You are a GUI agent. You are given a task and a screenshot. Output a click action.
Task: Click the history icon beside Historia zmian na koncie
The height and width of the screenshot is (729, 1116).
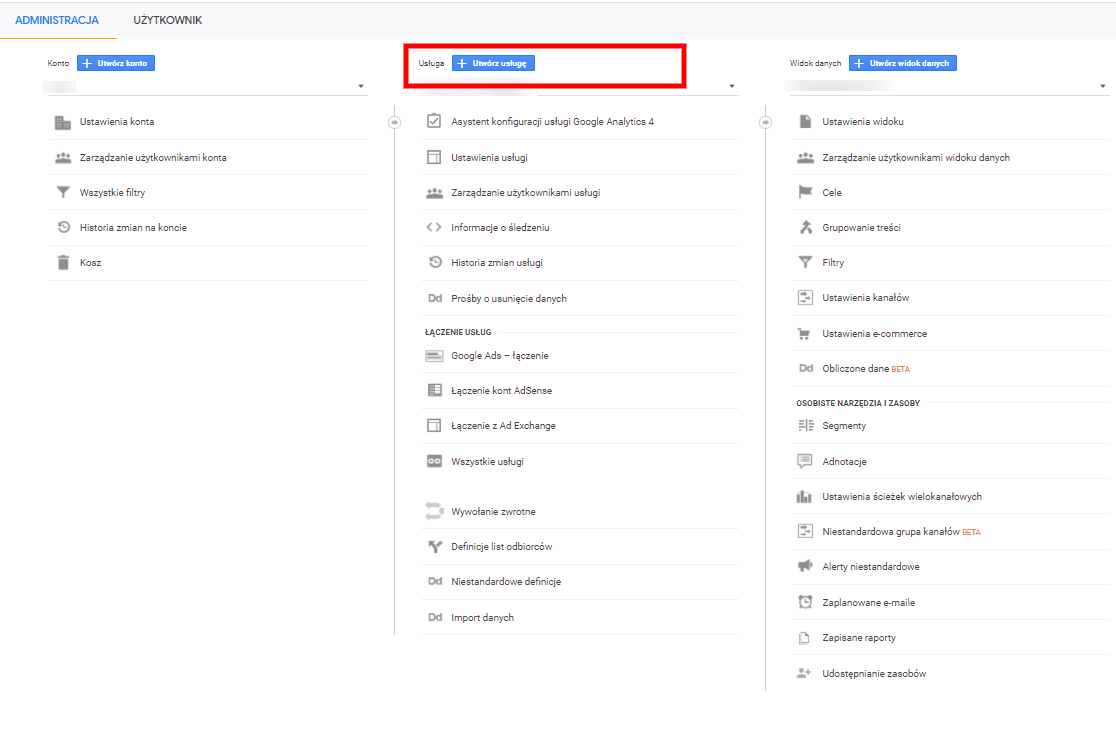coord(63,228)
